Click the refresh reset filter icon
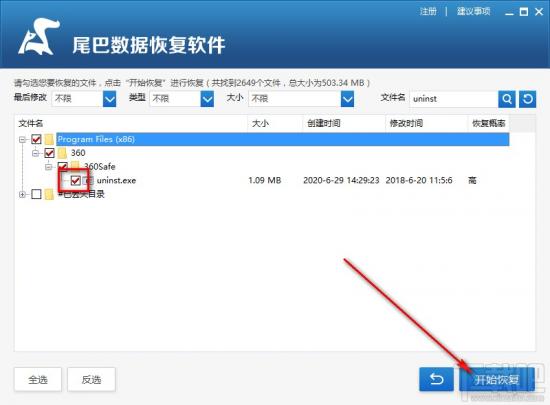 pyautogui.click(x=527, y=99)
